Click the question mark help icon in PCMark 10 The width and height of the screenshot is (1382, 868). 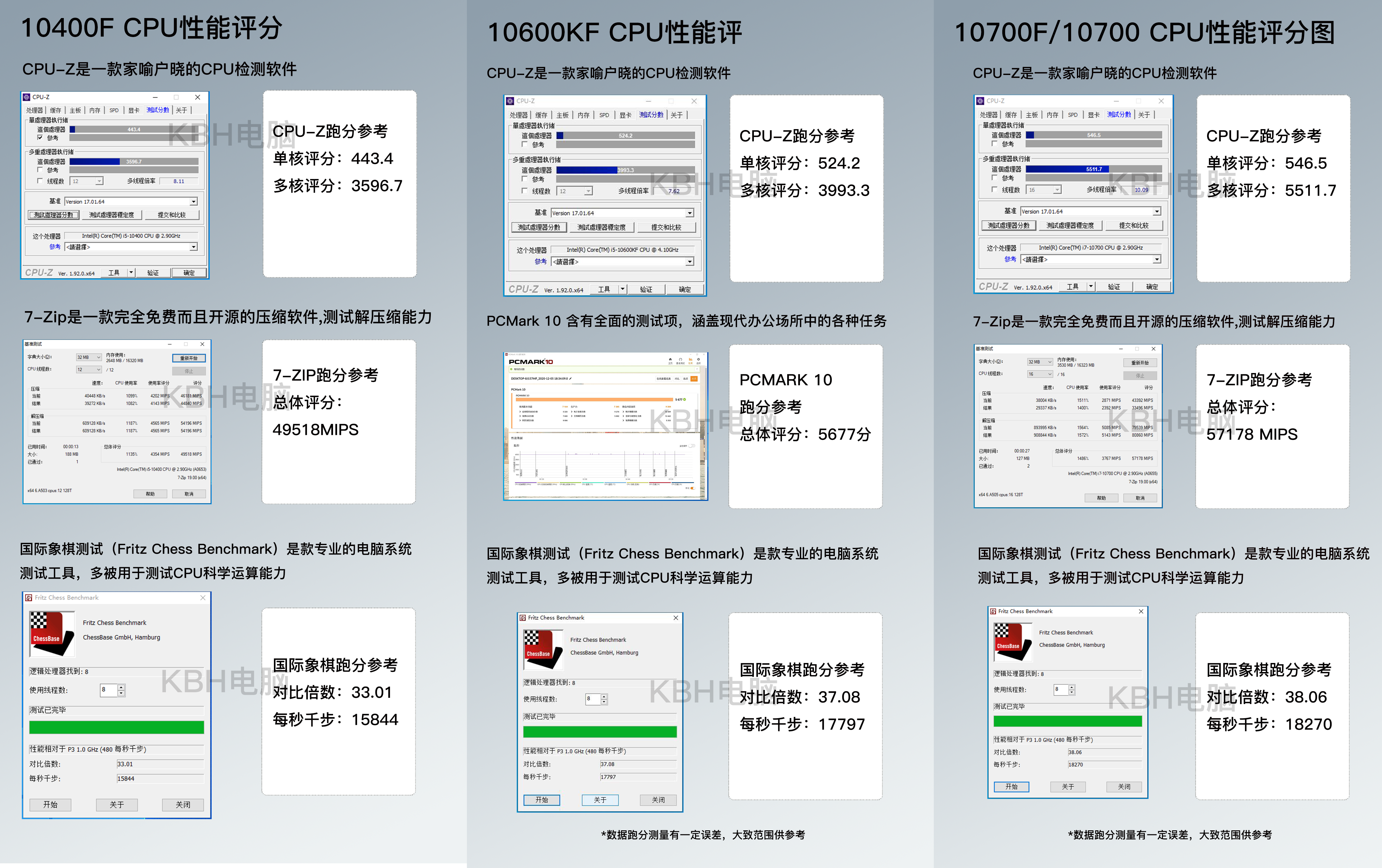point(697,370)
